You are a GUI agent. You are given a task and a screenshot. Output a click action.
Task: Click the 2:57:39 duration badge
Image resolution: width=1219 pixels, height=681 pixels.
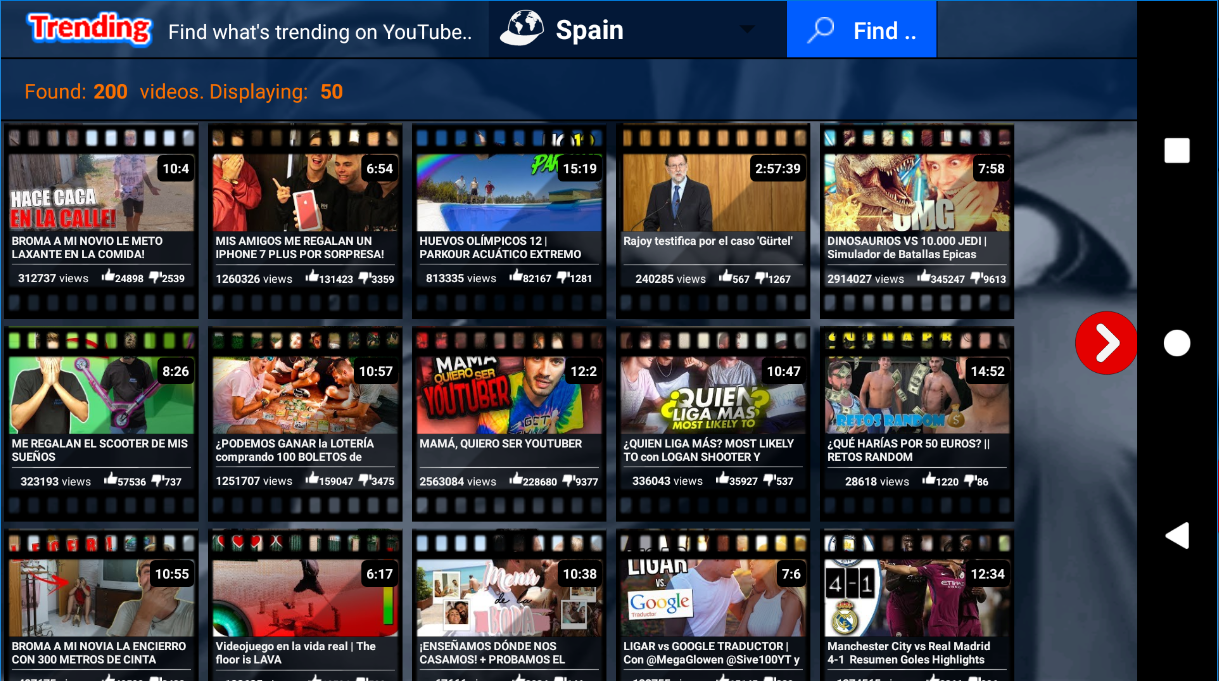click(x=778, y=169)
